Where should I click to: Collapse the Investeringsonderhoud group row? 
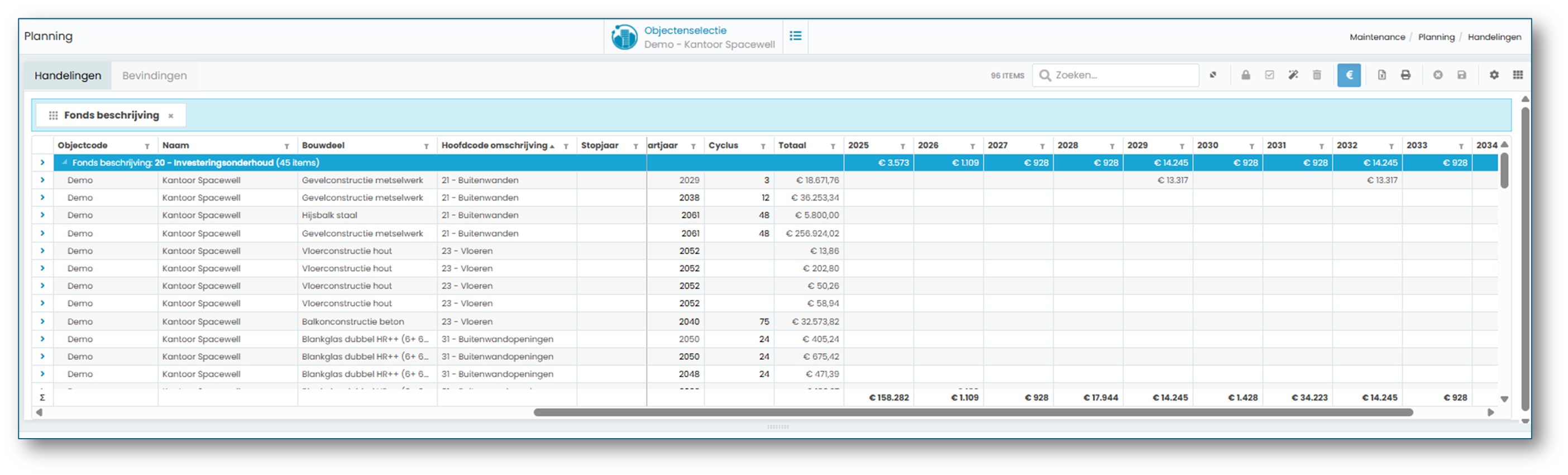pyautogui.click(x=65, y=163)
